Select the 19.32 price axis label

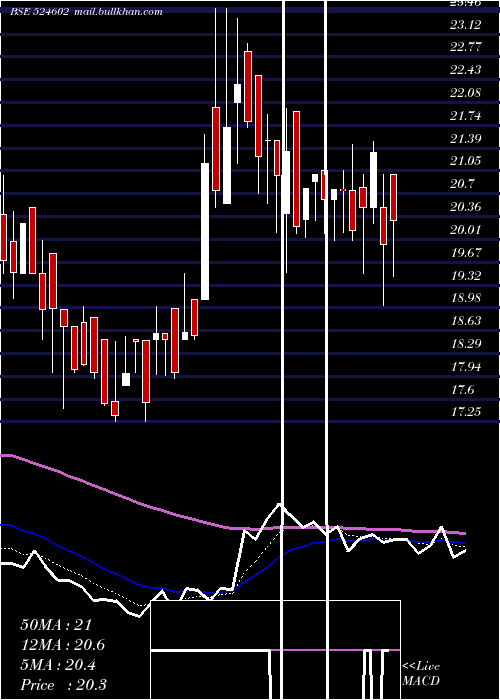tap(465, 276)
